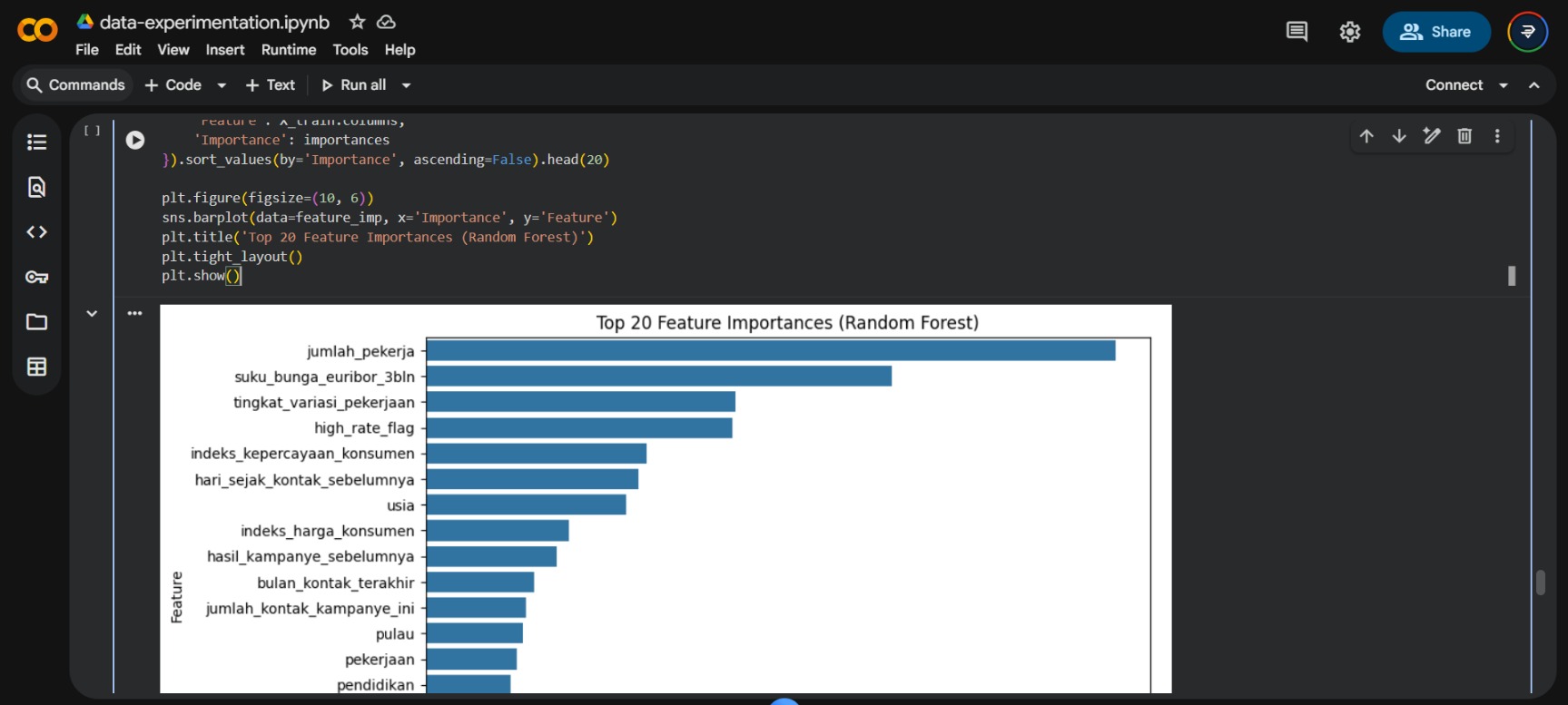Open the comments panel icon
The image size is (1568, 705).
tap(1297, 32)
